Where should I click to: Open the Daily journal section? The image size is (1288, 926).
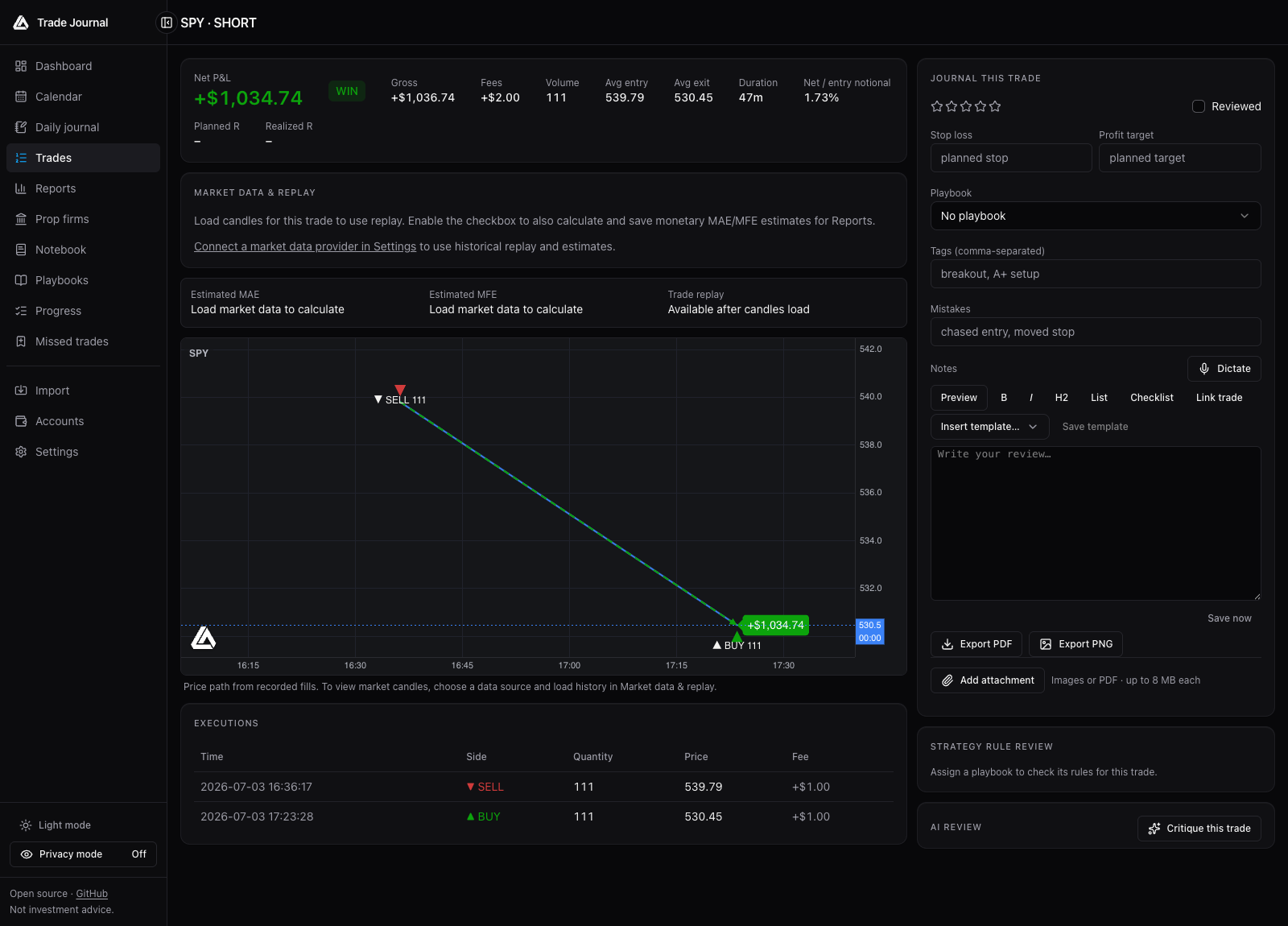83,127
